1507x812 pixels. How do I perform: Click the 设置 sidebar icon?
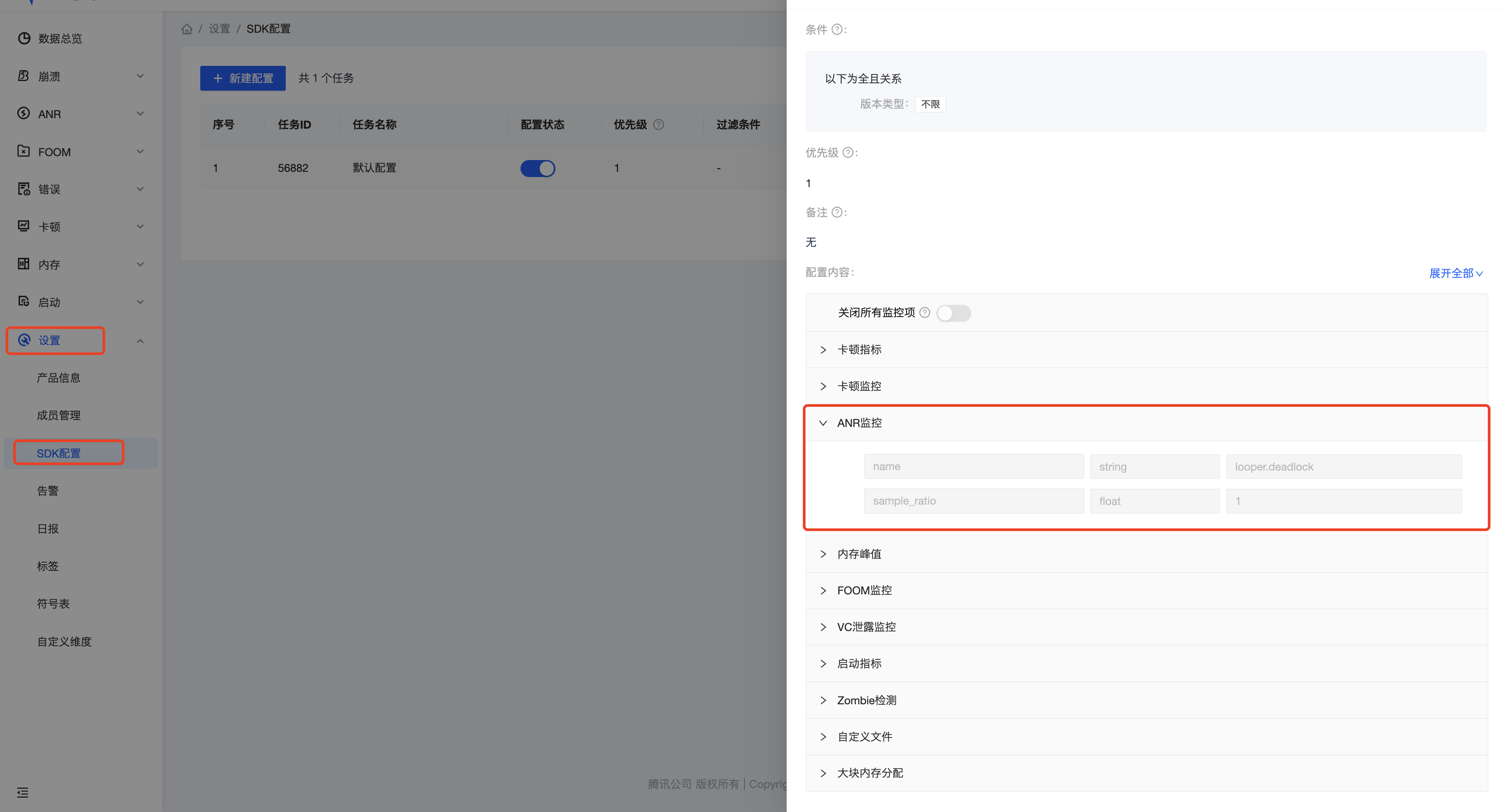pos(24,340)
